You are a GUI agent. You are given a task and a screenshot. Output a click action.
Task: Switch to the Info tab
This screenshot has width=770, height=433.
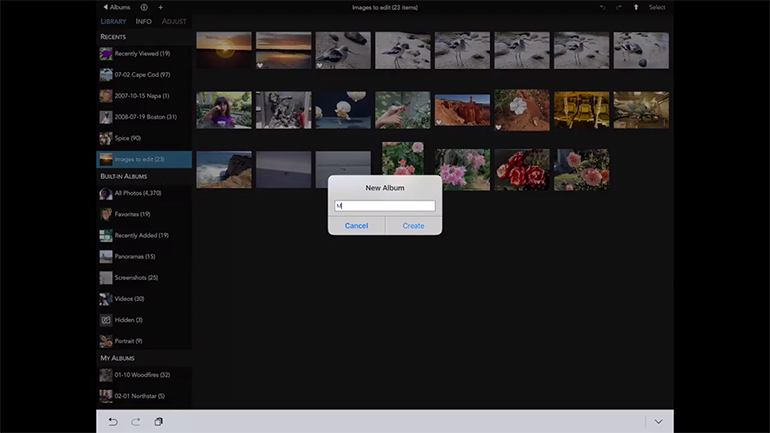pos(144,21)
